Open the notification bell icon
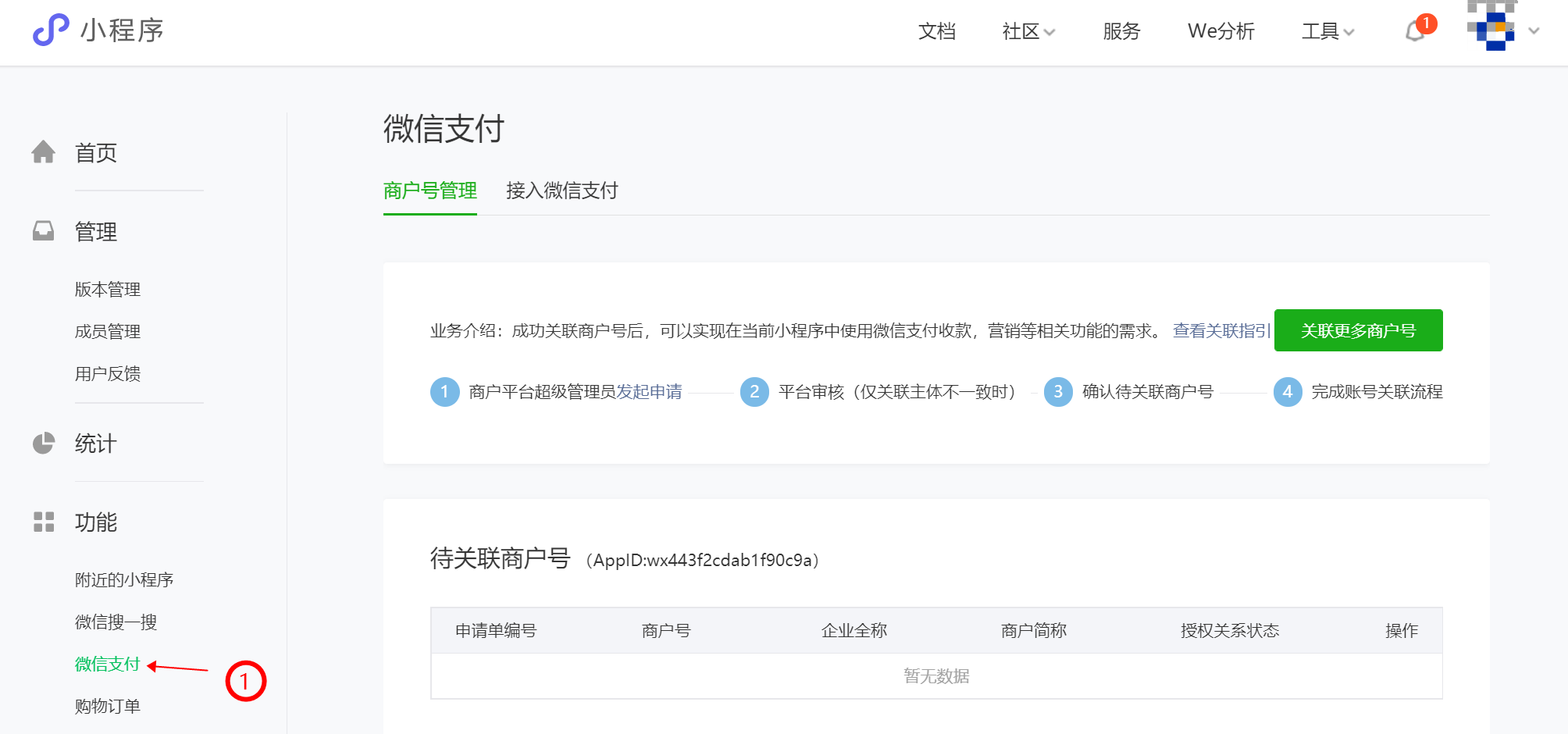 click(x=1415, y=31)
